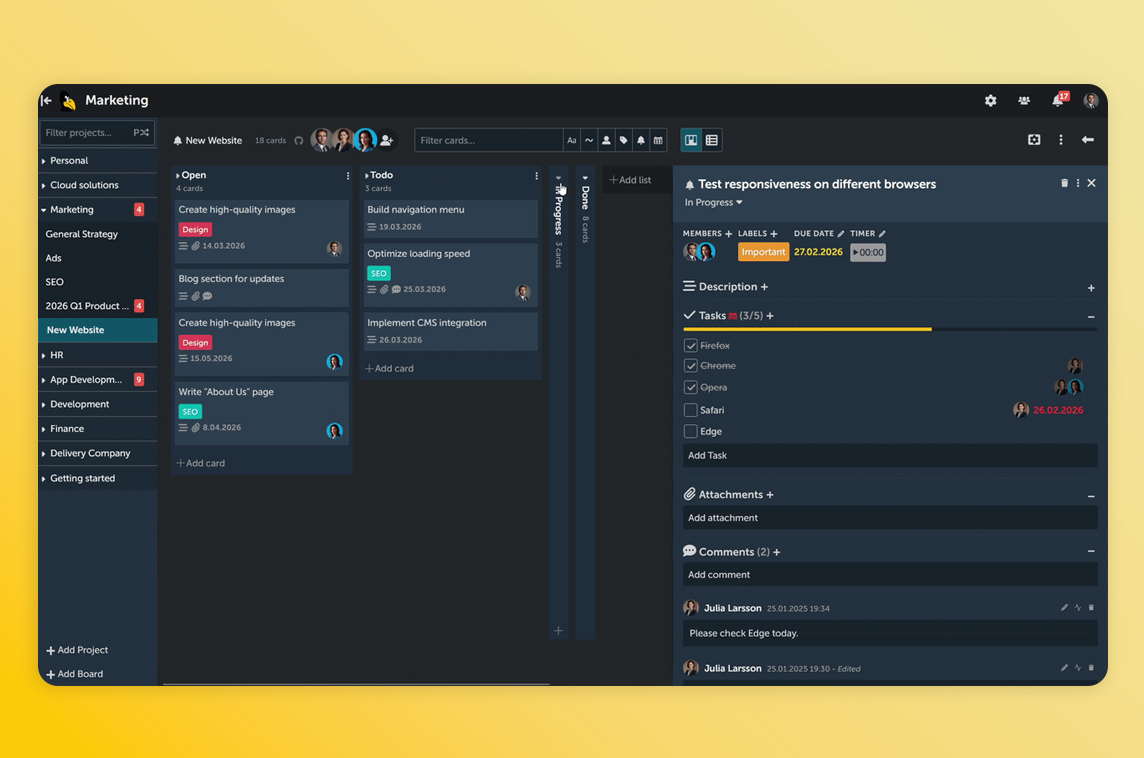The width and height of the screenshot is (1144, 758).
Task: Click the orange Important label
Action: pos(763,253)
